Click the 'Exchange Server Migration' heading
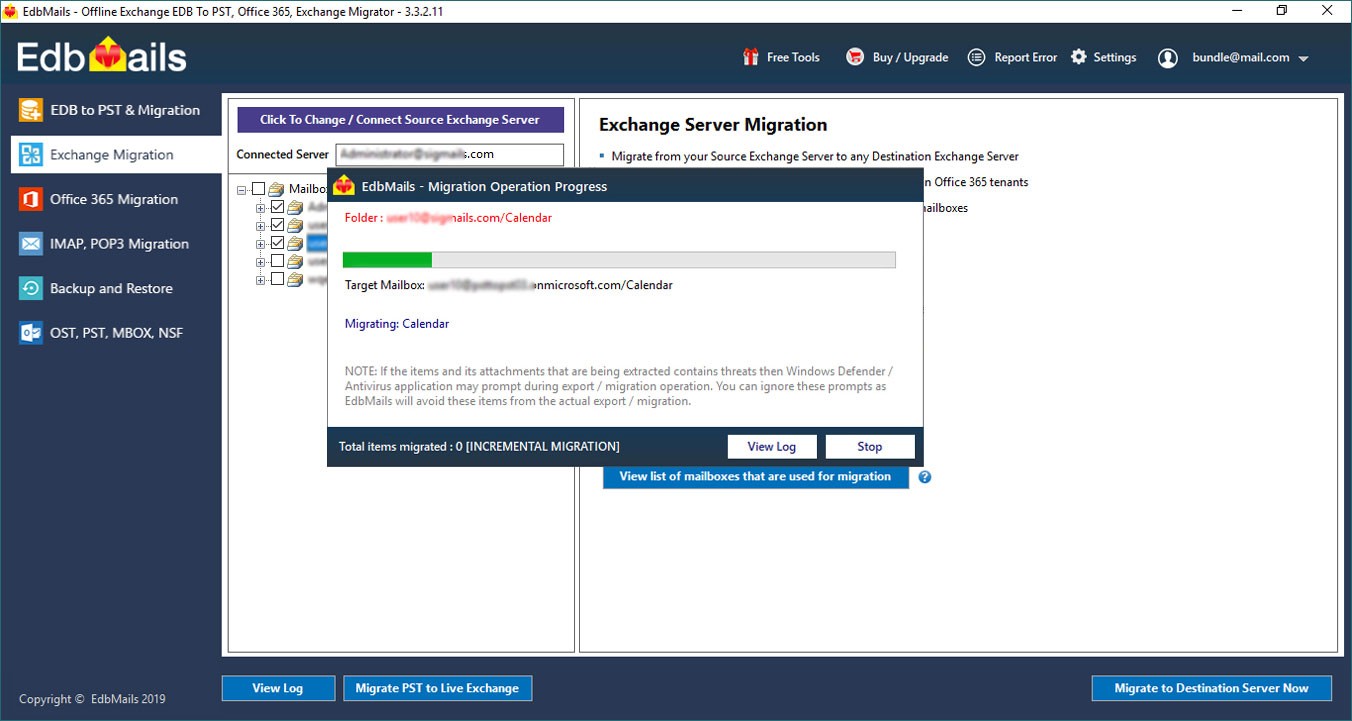This screenshot has width=1352, height=721. 713,125
